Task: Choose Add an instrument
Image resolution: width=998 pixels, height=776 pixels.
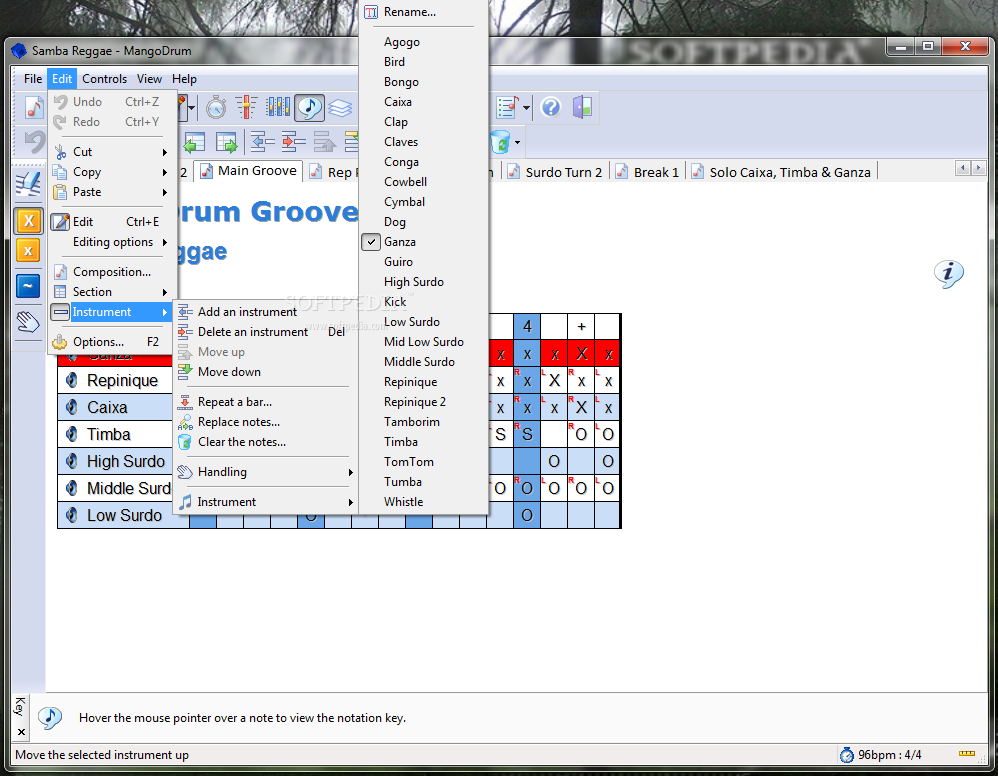Action: pos(266,312)
